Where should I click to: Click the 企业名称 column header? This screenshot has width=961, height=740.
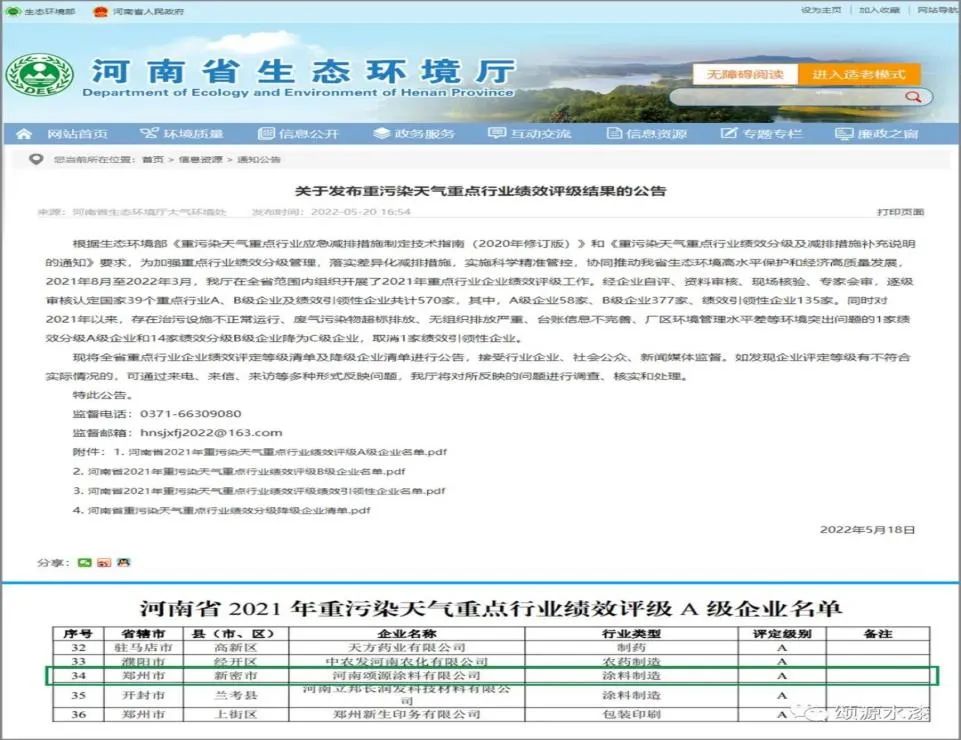coord(406,633)
